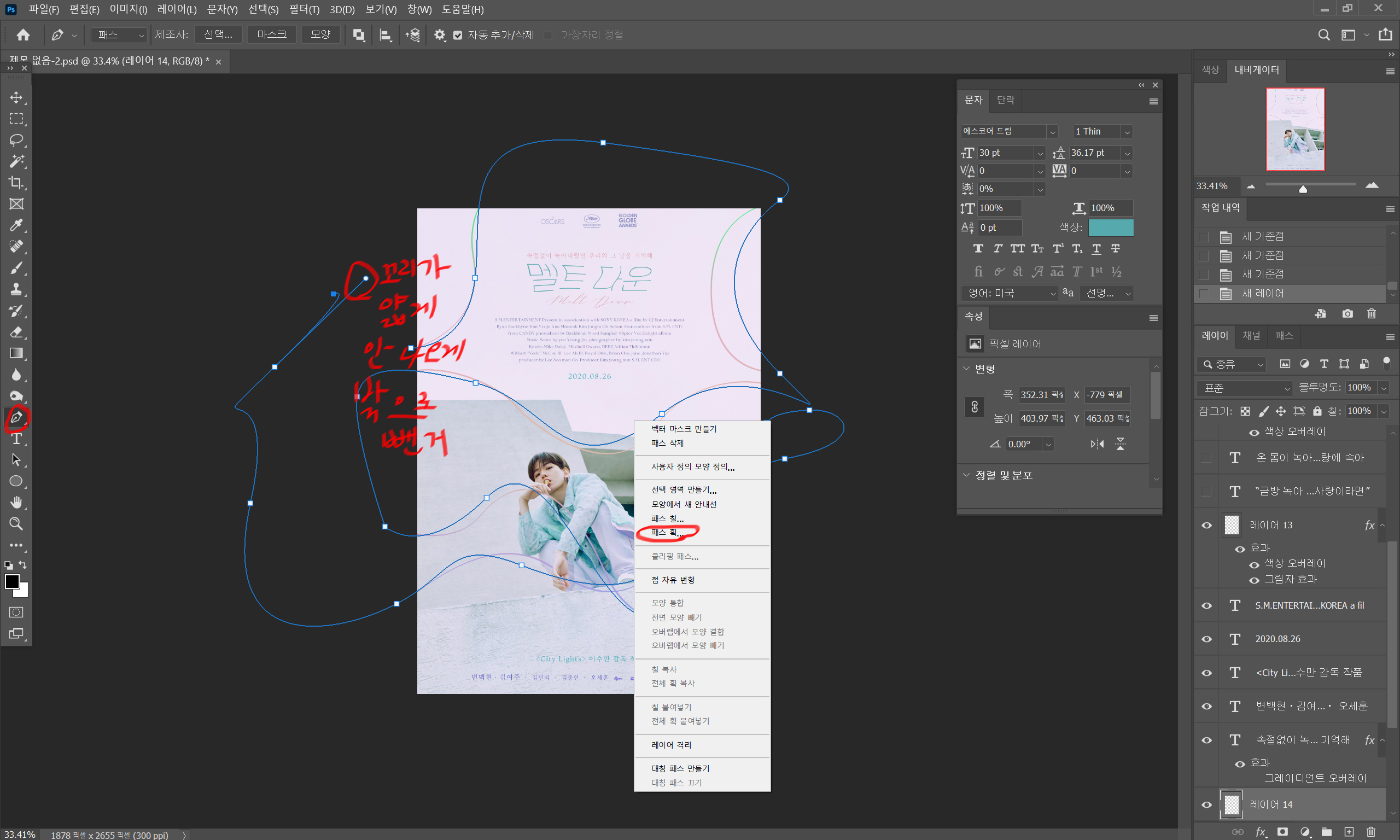Show the 온 몸이 녹아...랑에 속아 layer
The height and width of the screenshot is (840, 1400).
(1206, 457)
